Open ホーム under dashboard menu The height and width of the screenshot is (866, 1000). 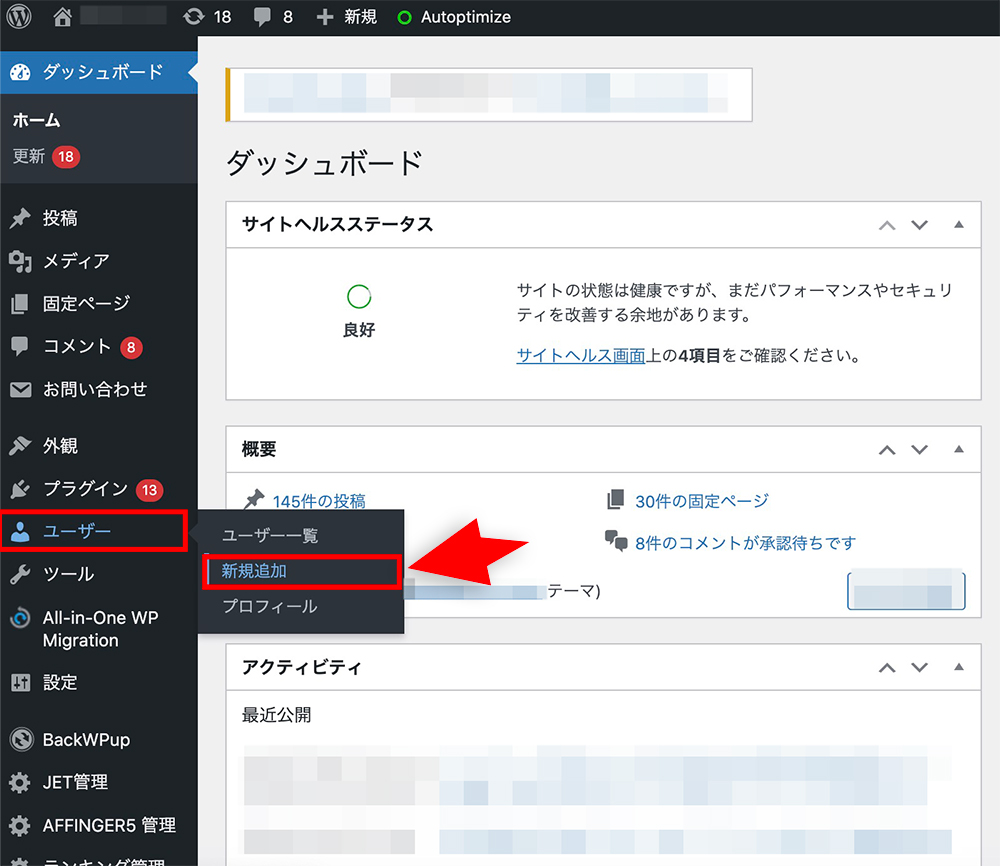(x=36, y=121)
